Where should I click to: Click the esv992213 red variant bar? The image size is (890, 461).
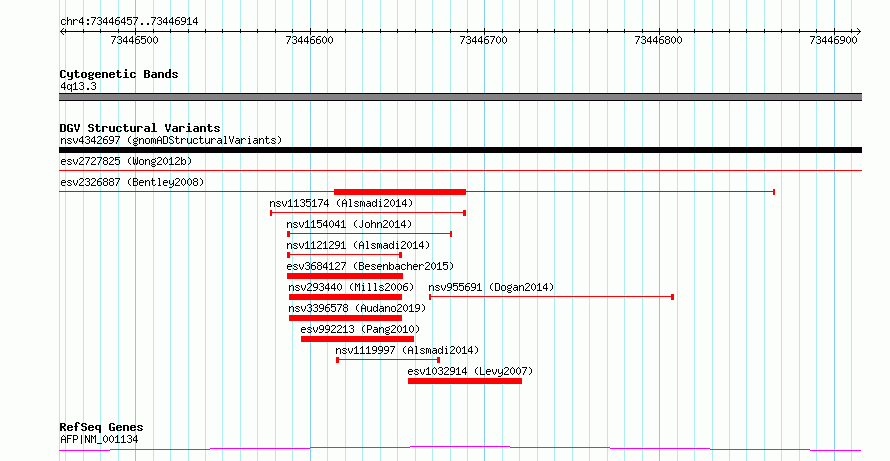[x=357, y=339]
